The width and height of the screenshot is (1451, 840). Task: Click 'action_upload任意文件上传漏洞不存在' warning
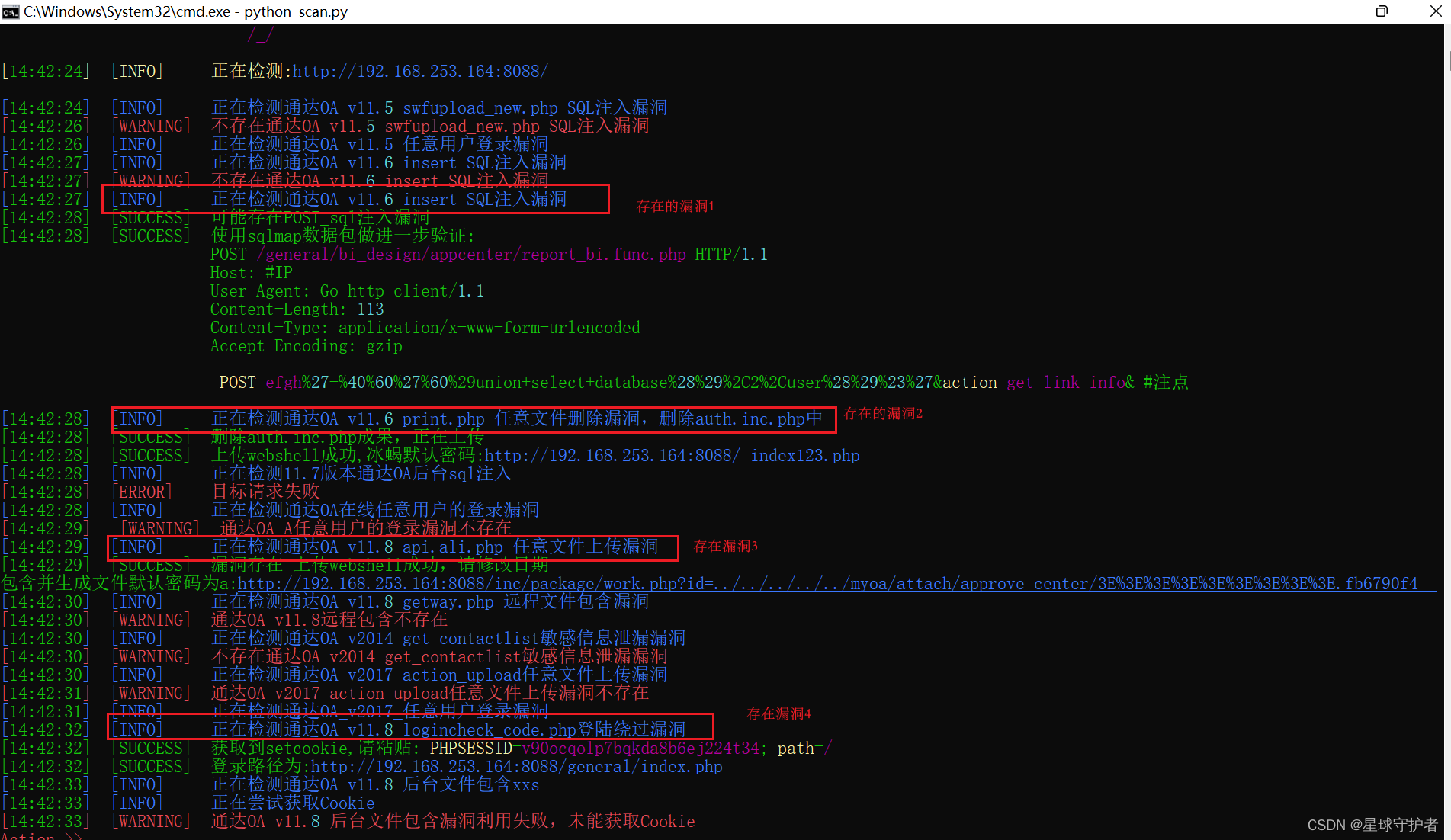430,693
